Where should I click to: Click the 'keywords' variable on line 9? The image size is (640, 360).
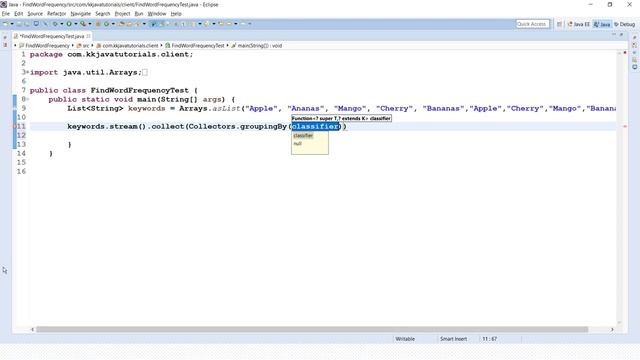pyautogui.click(x=147, y=109)
